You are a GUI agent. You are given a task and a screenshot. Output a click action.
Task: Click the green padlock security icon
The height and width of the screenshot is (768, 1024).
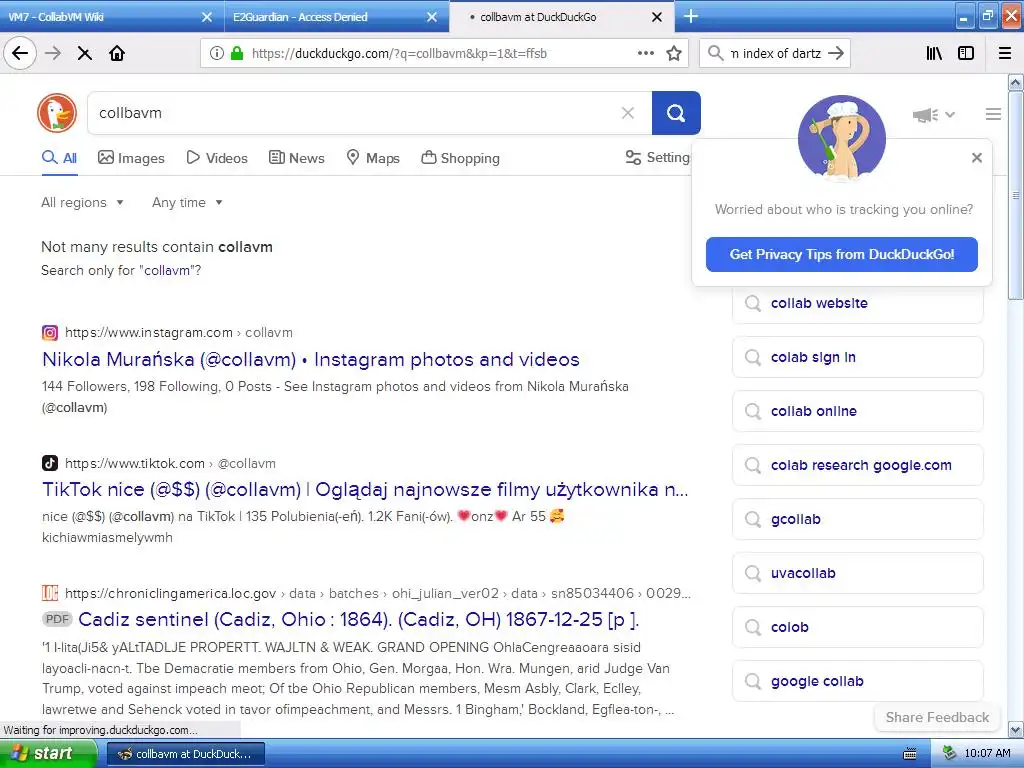[237, 53]
